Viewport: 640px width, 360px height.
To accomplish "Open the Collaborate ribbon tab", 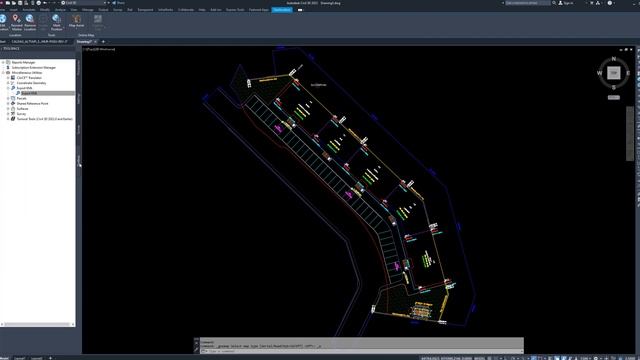I will point(186,9).
